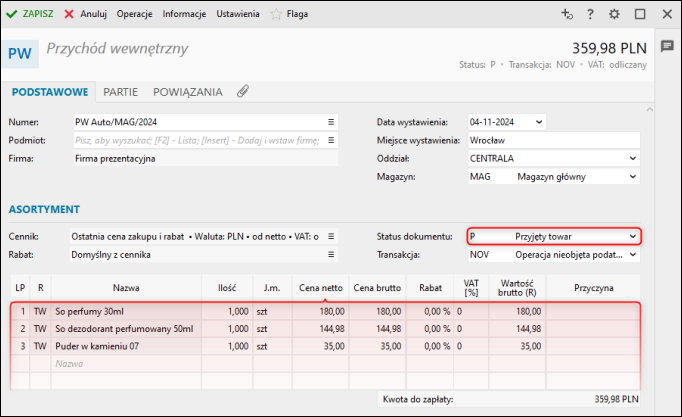The image size is (682, 417).
Task: Click the Miejsce wystawienia Wrocław field
Action: pos(552,140)
